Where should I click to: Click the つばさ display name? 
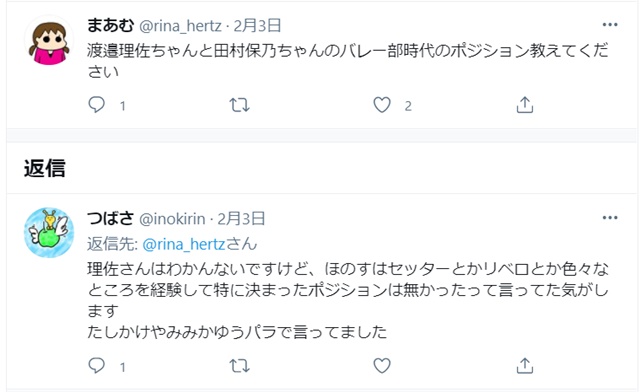pos(111,218)
